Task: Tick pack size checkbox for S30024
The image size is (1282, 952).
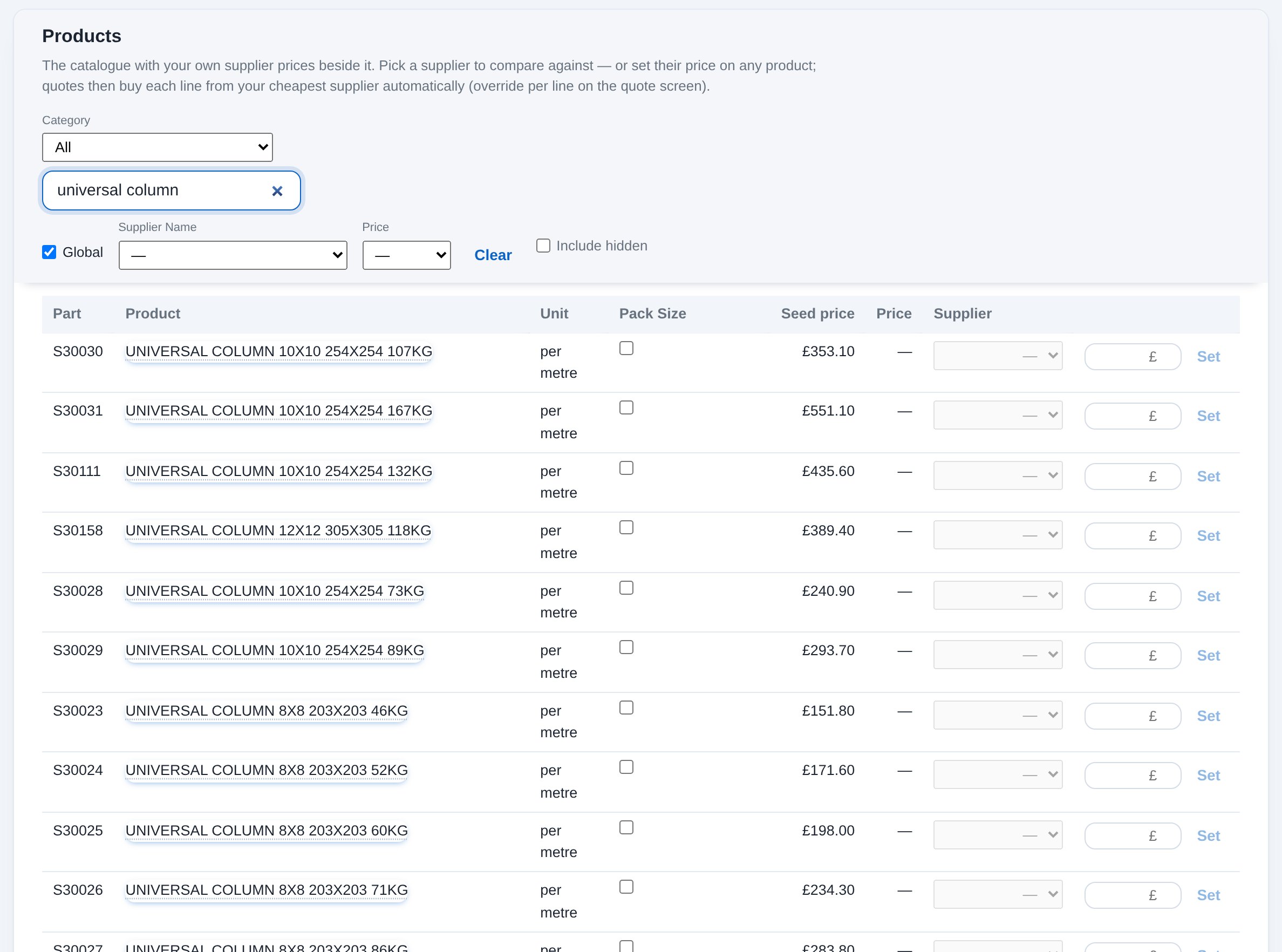Action: coord(626,767)
